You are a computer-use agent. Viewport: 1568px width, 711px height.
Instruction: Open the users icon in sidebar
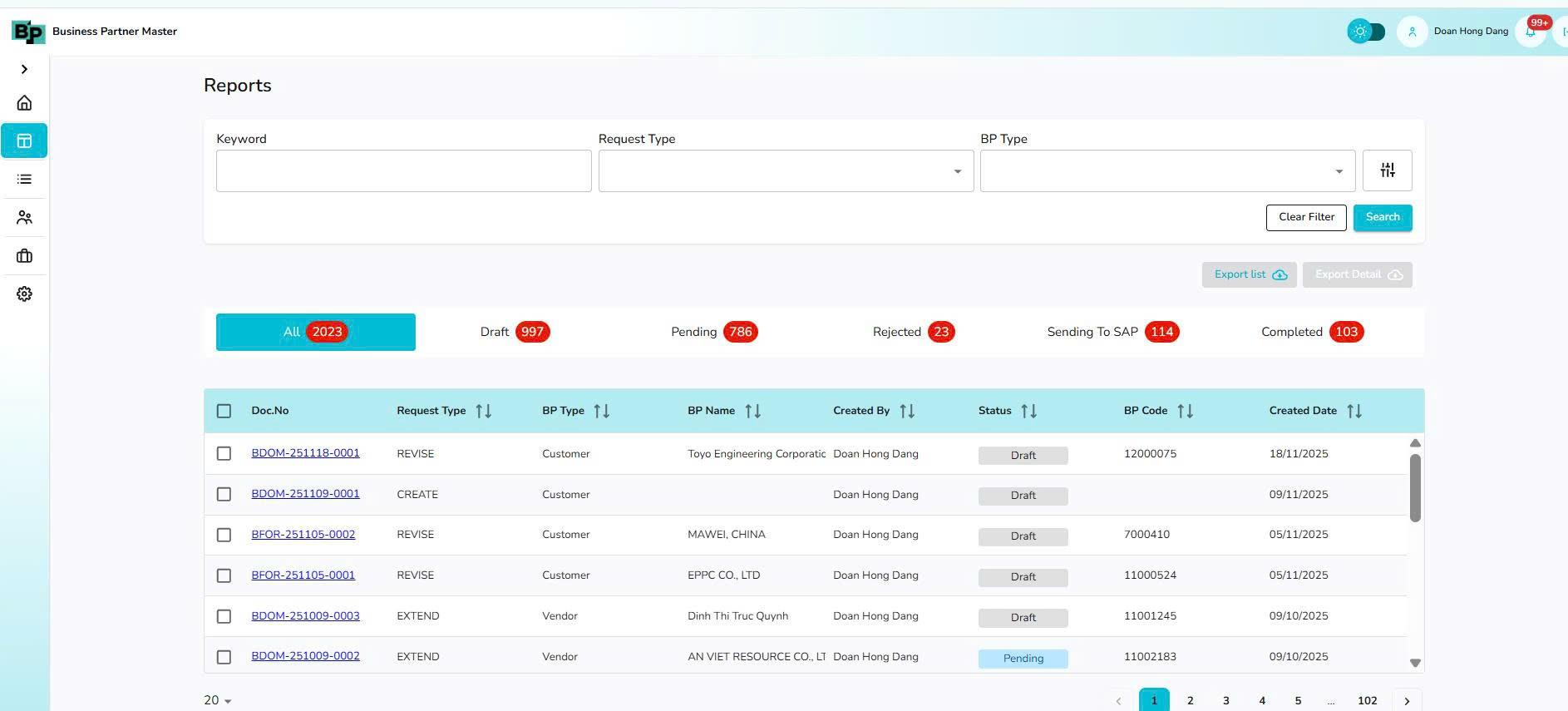(24, 218)
